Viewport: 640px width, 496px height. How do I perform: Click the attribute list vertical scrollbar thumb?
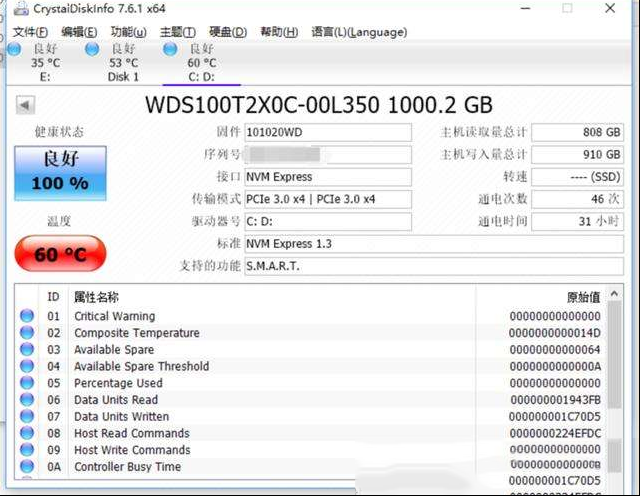click(614, 354)
